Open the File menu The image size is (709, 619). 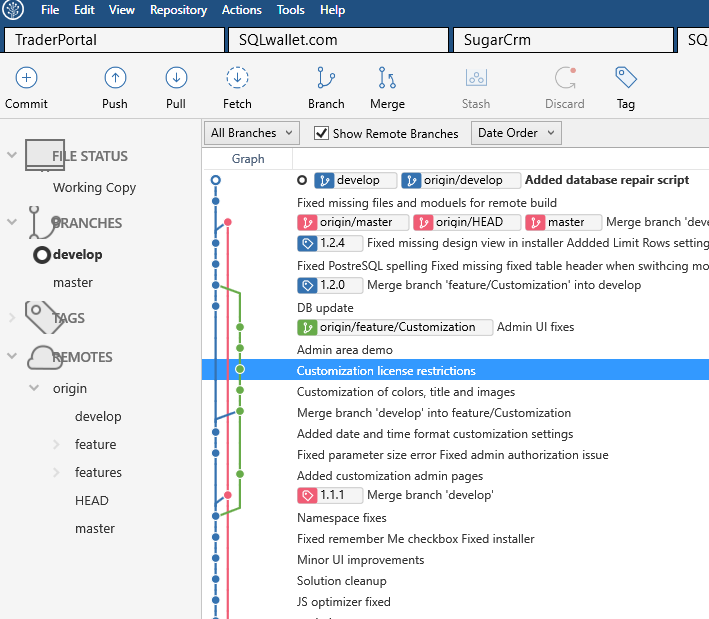point(50,10)
